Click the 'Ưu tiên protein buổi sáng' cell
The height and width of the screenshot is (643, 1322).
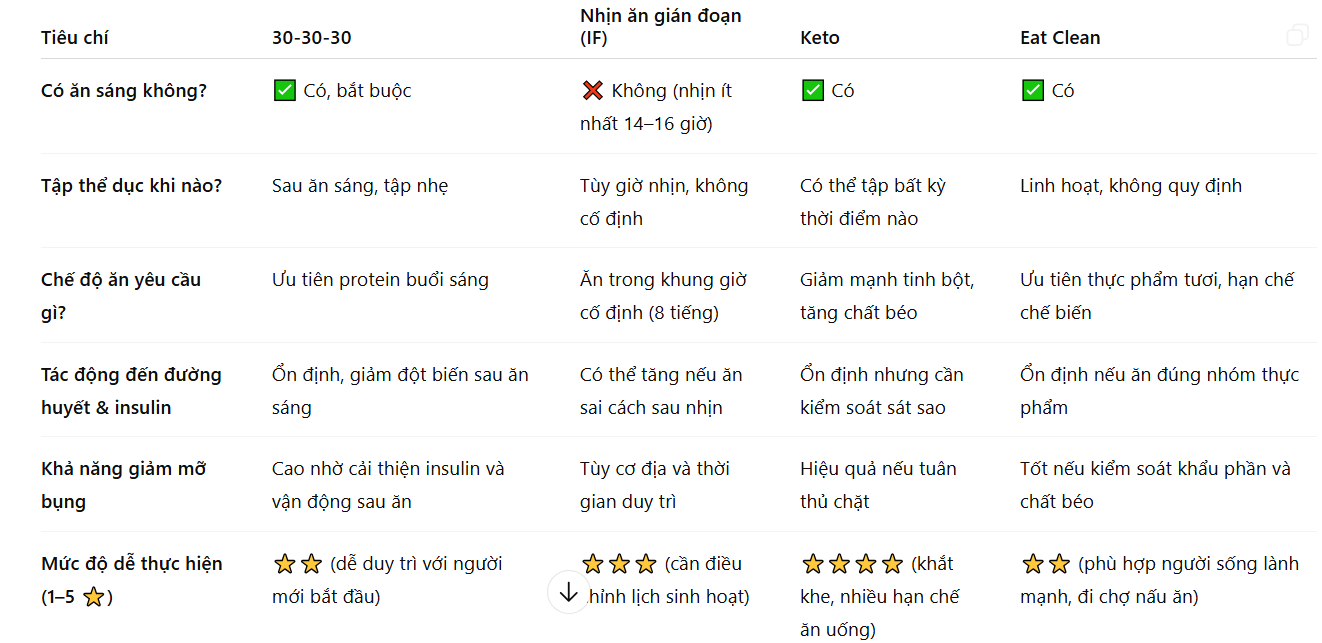[380, 280]
